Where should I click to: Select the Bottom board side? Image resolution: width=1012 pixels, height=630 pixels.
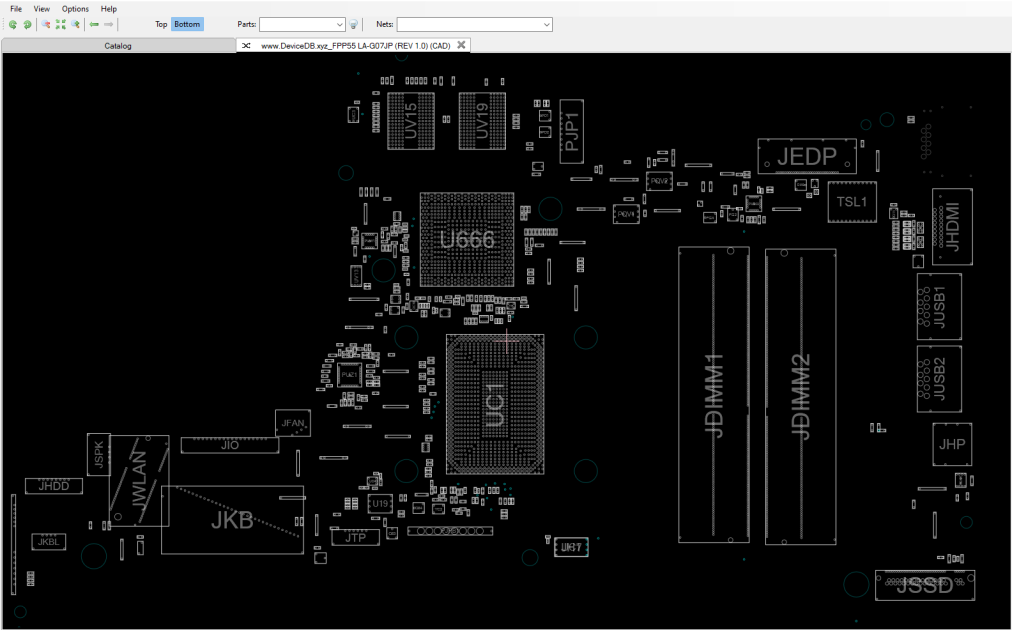pos(187,25)
